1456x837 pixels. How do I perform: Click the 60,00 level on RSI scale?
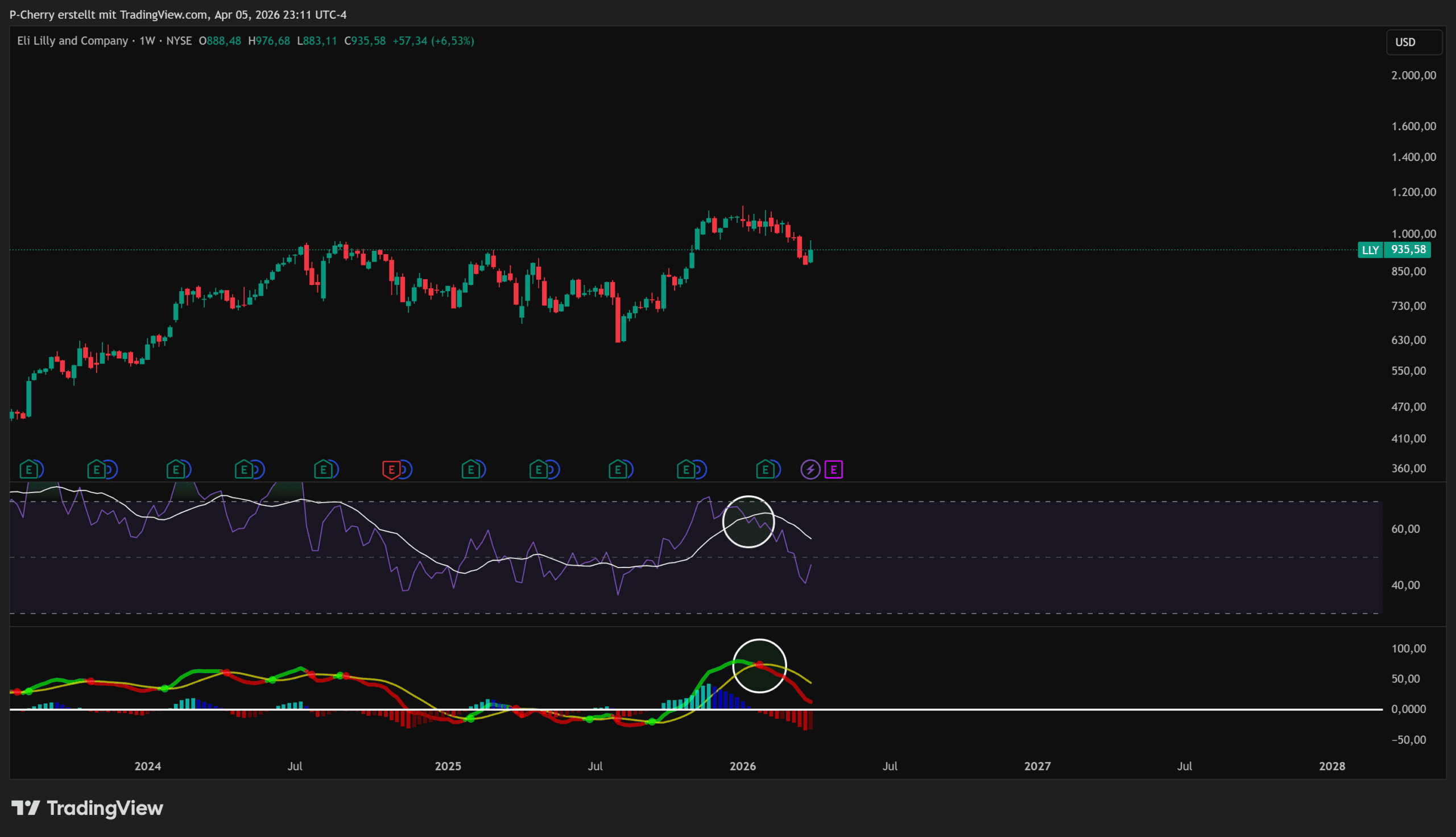pos(1405,529)
